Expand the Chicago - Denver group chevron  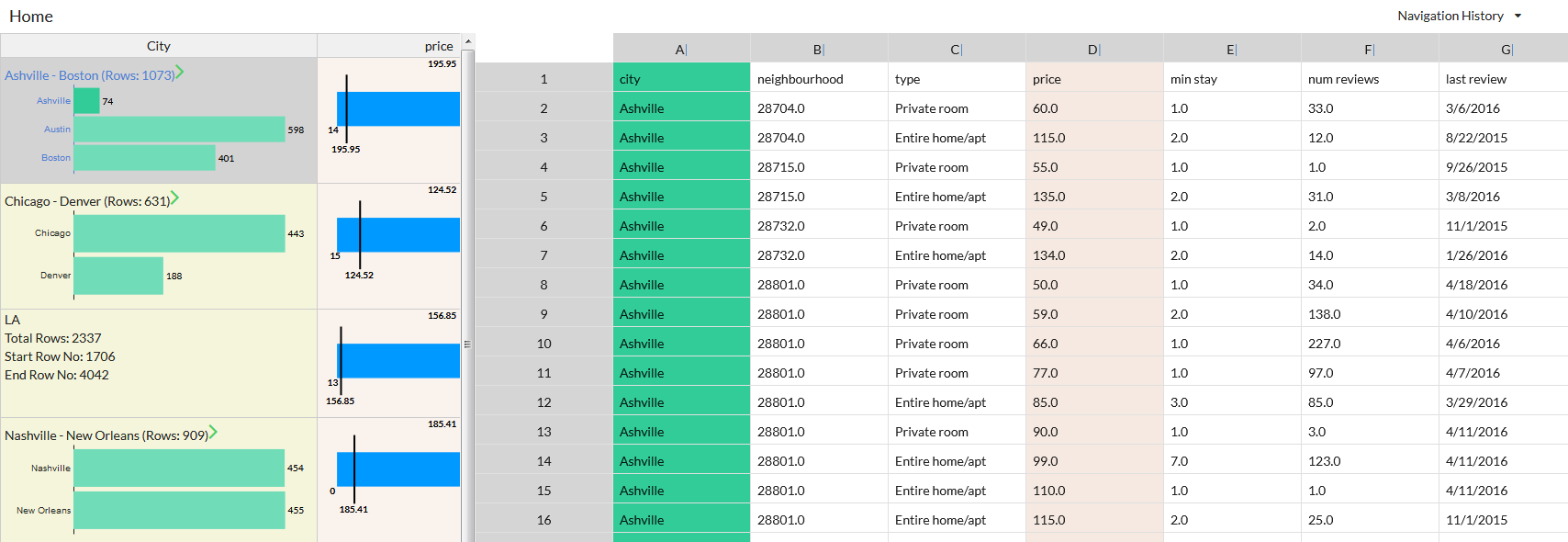click(174, 198)
